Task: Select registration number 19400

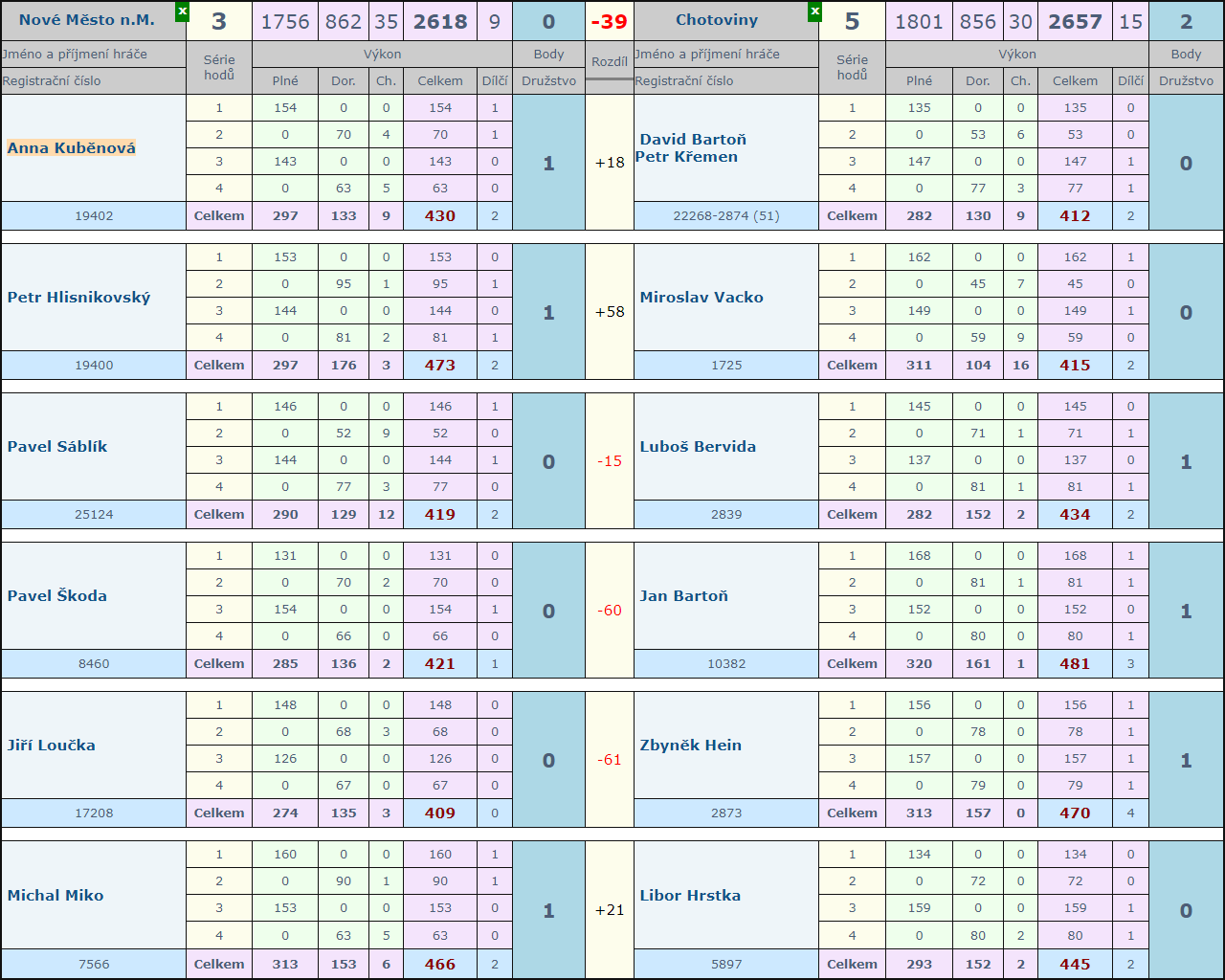Action: pyautogui.click(x=94, y=366)
